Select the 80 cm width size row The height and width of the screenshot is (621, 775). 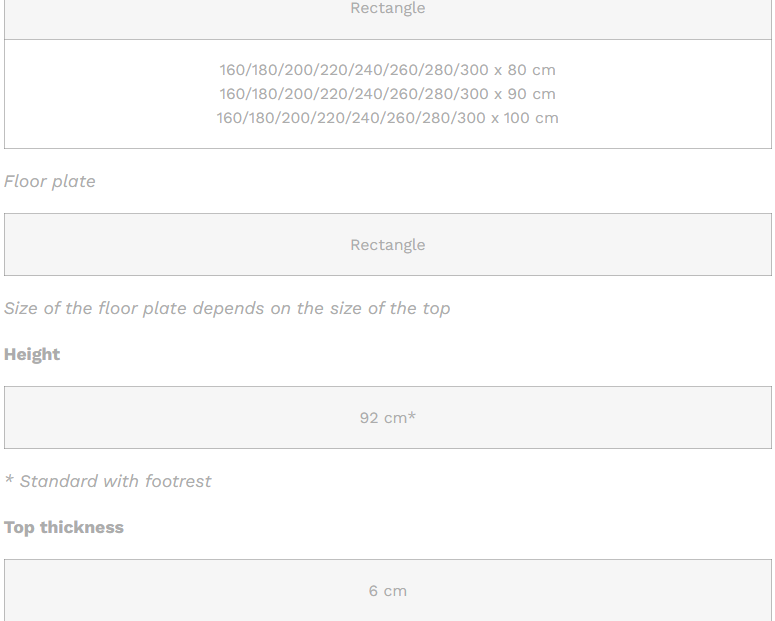tap(388, 70)
